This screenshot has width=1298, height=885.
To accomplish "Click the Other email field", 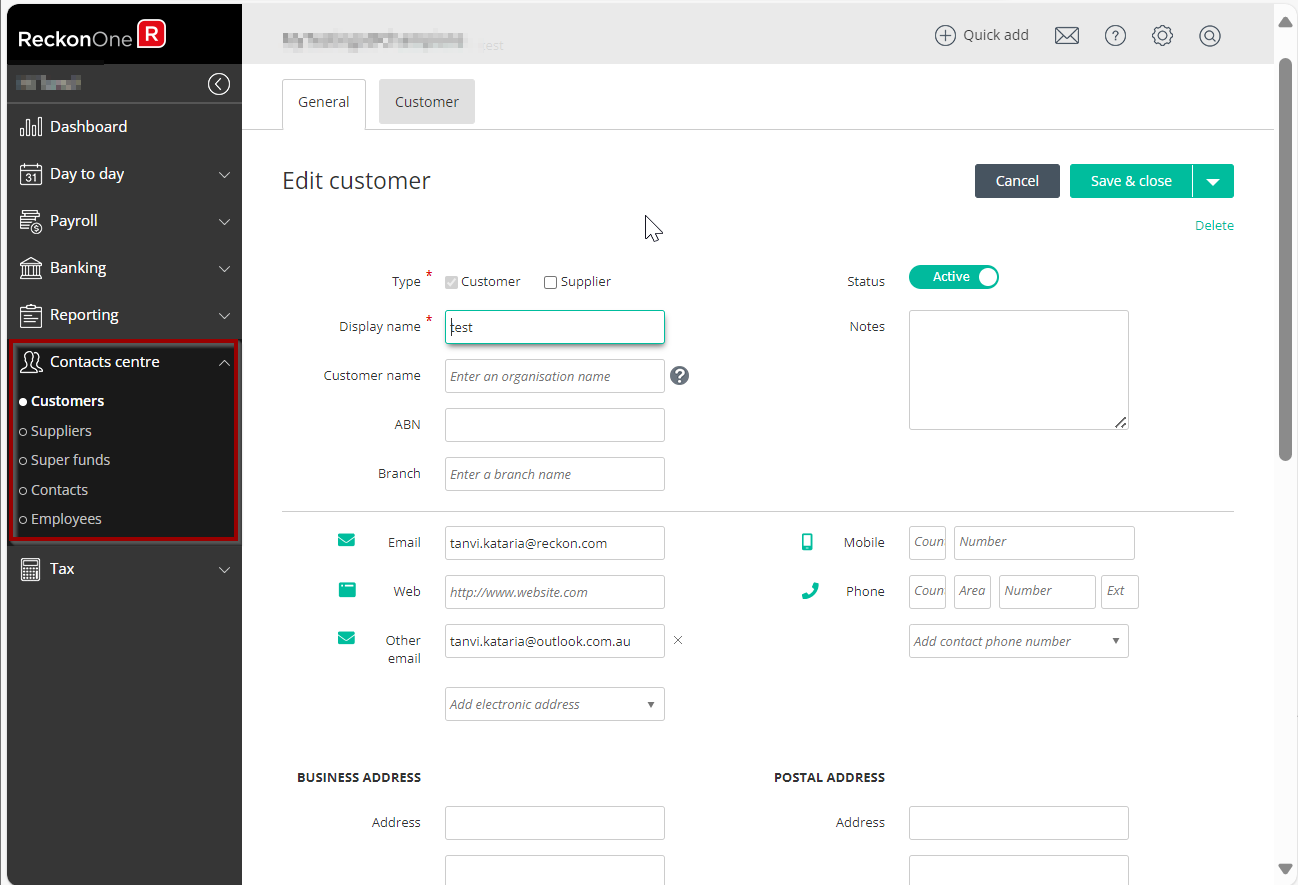I will 555,641.
